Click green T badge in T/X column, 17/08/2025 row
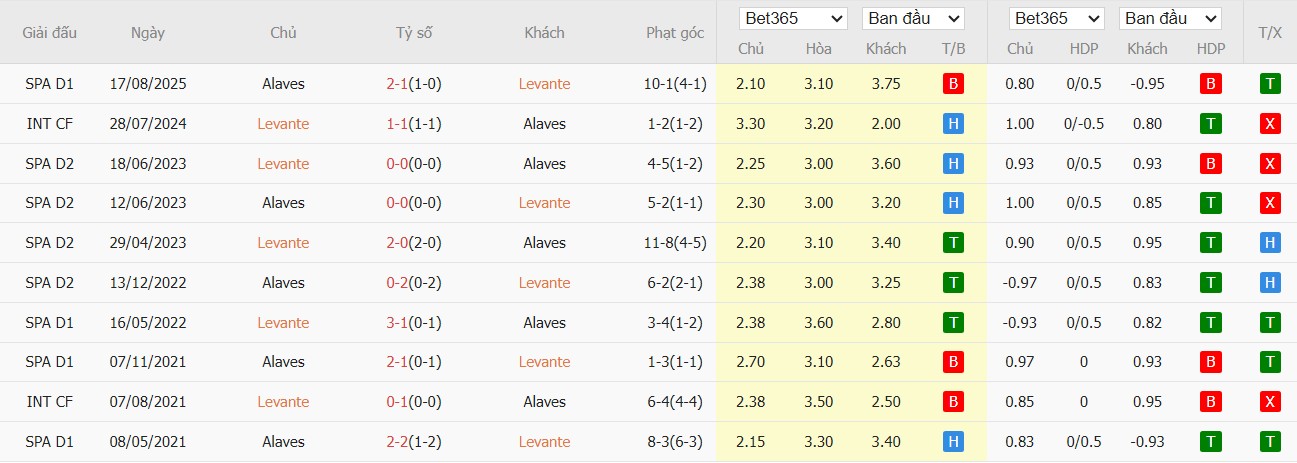Screen dimensions: 1297x463 click(x=1270, y=84)
